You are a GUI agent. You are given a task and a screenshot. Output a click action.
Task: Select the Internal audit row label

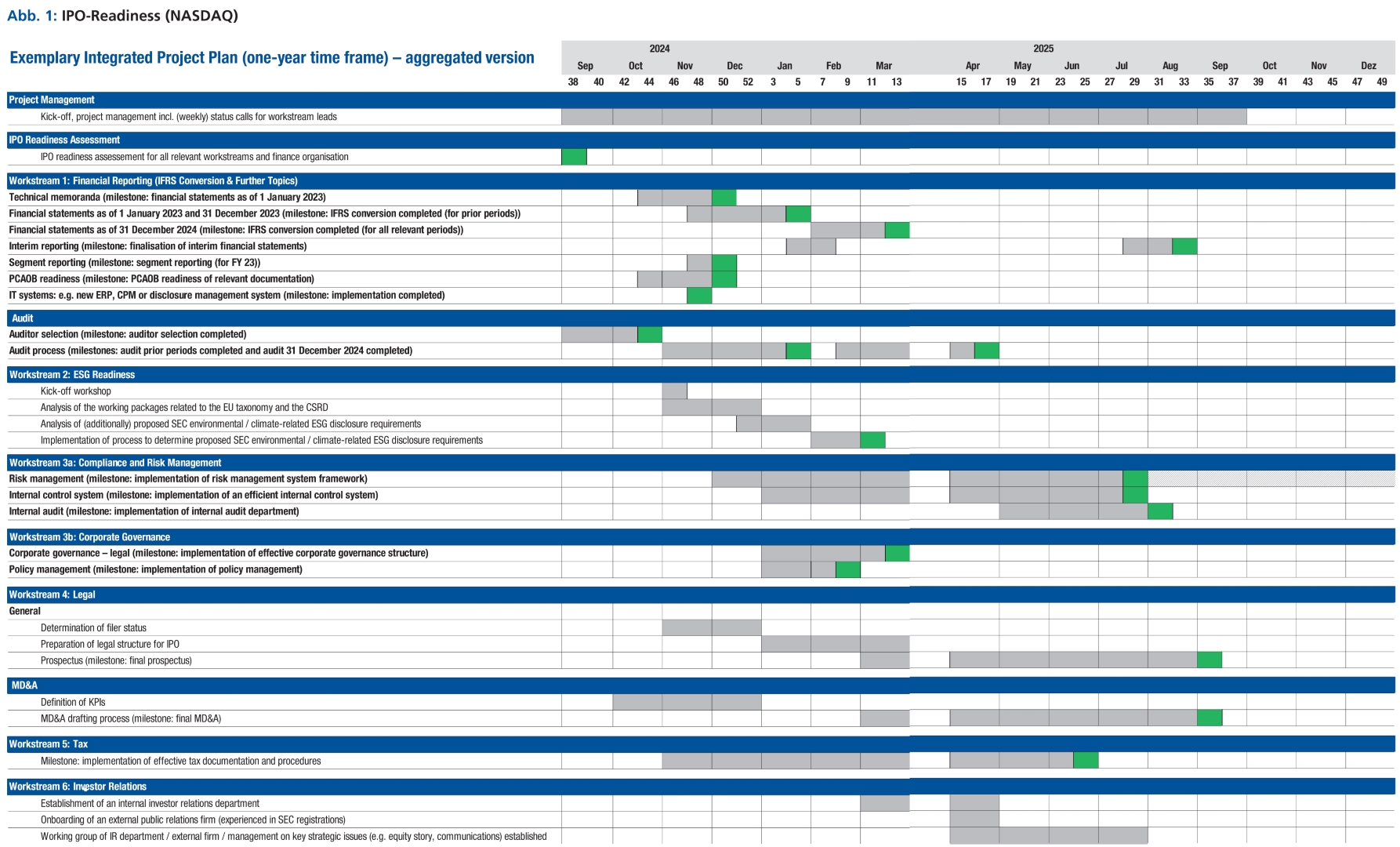point(154,511)
